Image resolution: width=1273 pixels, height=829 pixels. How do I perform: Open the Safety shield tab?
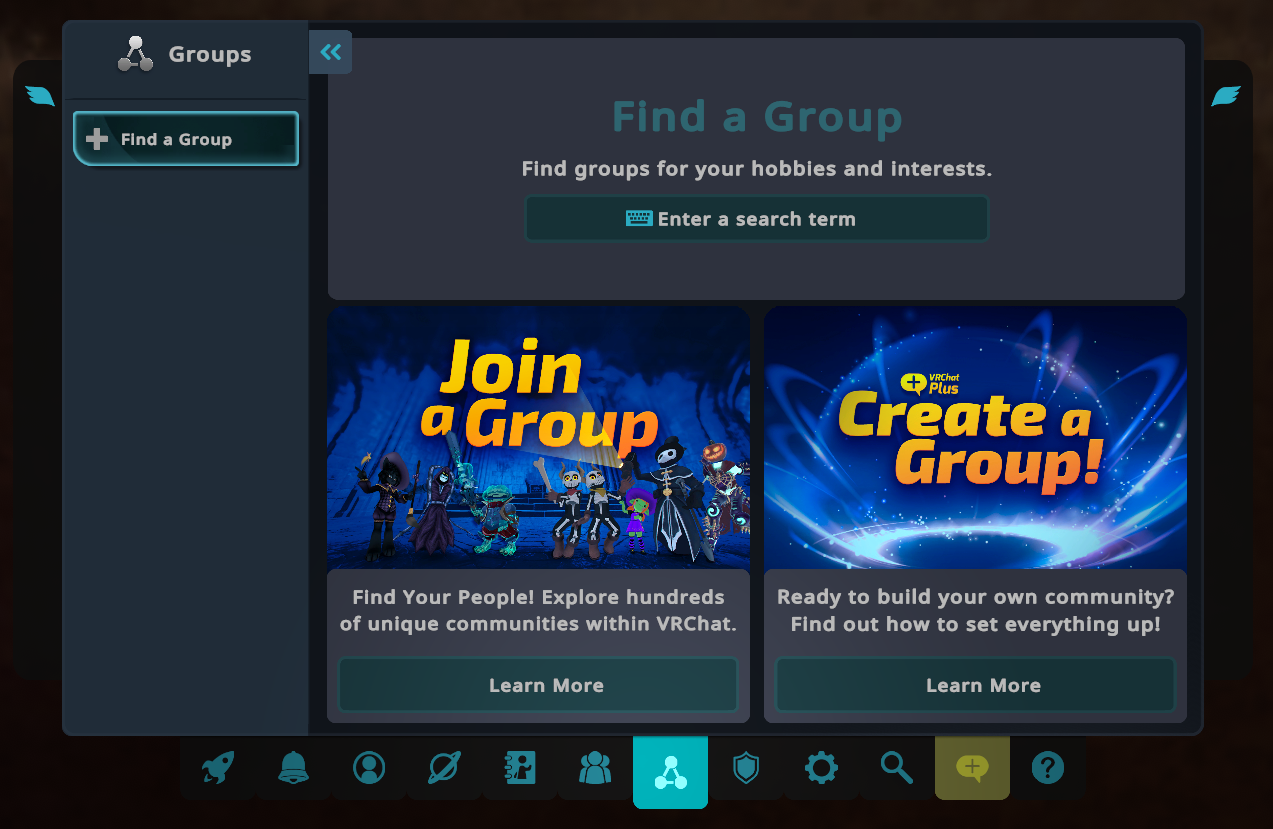(x=746, y=768)
